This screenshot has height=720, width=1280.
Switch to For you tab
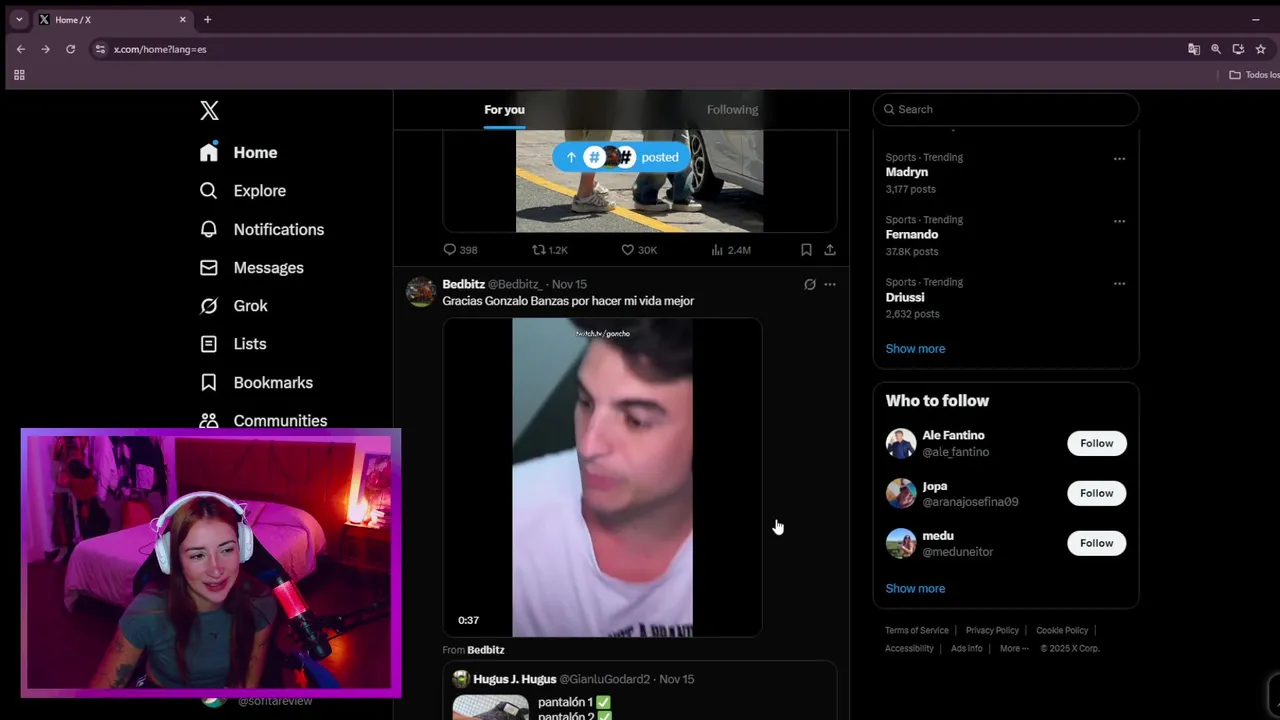click(x=504, y=110)
